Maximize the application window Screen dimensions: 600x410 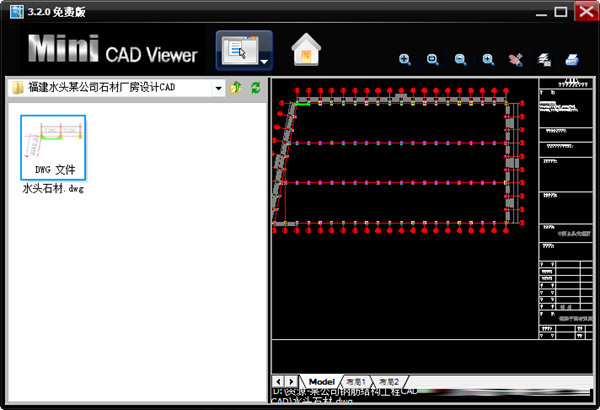560,12
